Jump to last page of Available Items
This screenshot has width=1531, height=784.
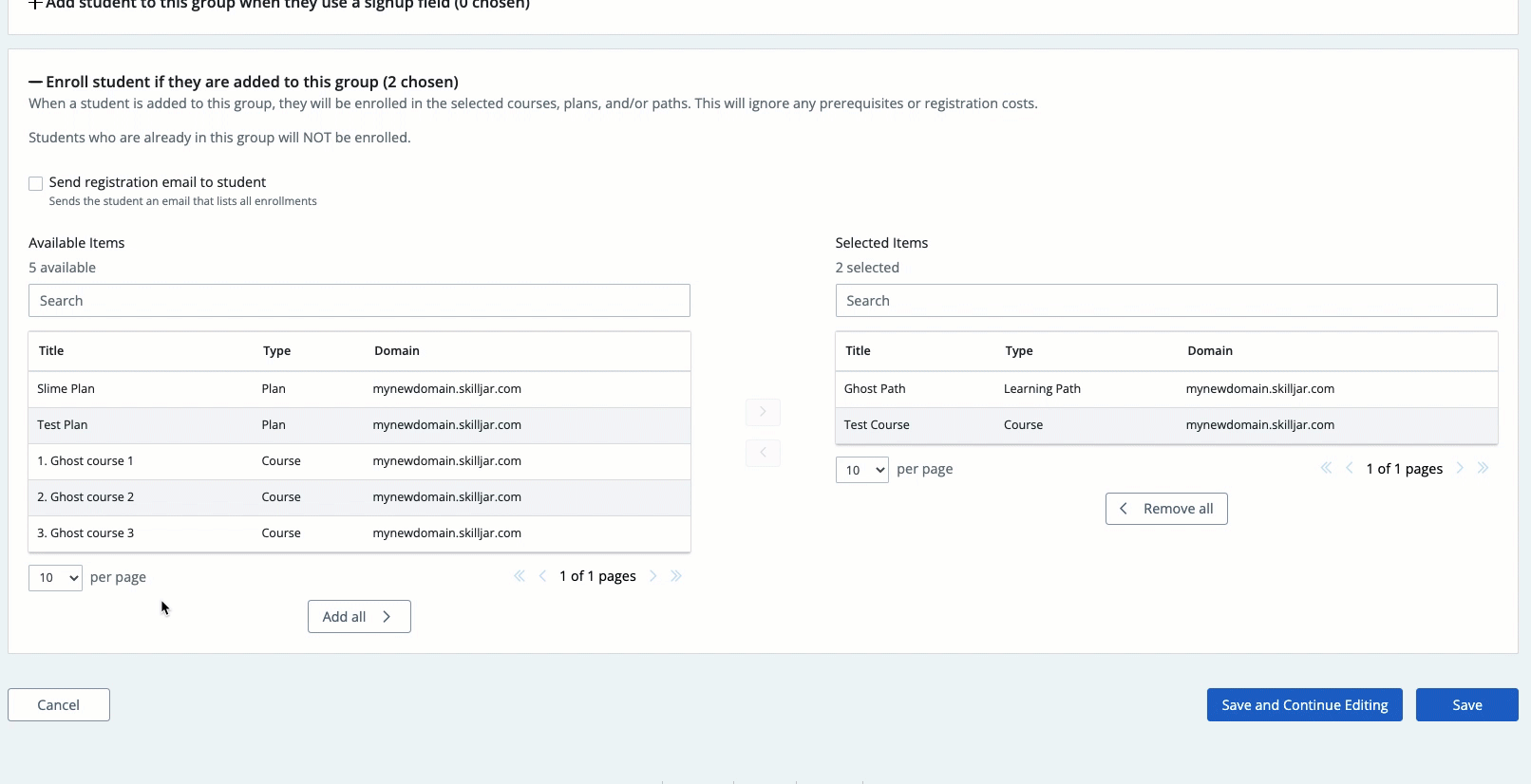point(676,576)
